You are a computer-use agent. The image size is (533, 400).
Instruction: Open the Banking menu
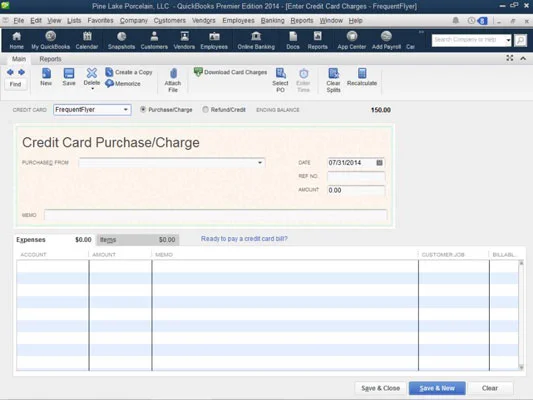click(x=272, y=20)
